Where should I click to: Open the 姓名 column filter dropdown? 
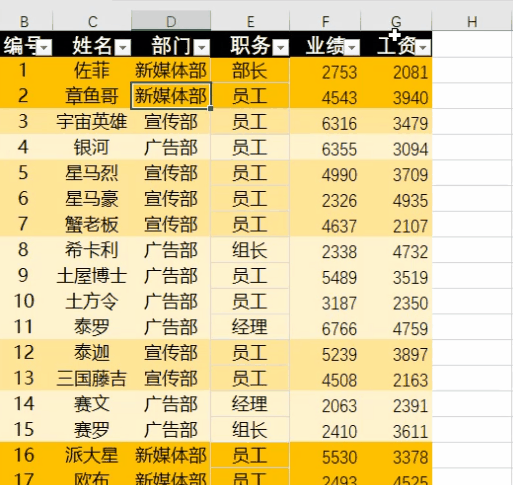(x=123, y=48)
